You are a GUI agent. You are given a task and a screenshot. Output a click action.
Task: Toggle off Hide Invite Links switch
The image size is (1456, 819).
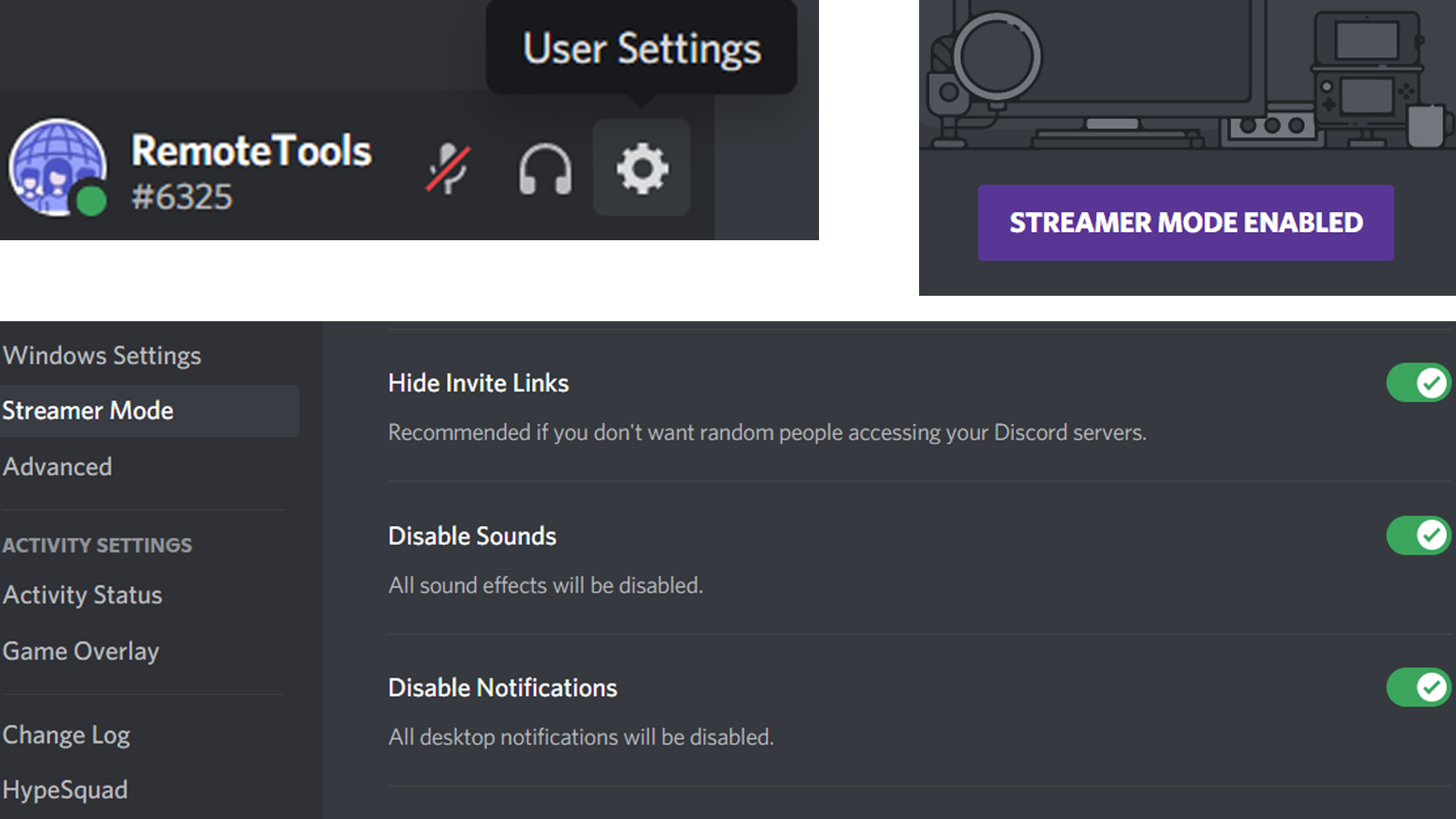tap(1419, 382)
